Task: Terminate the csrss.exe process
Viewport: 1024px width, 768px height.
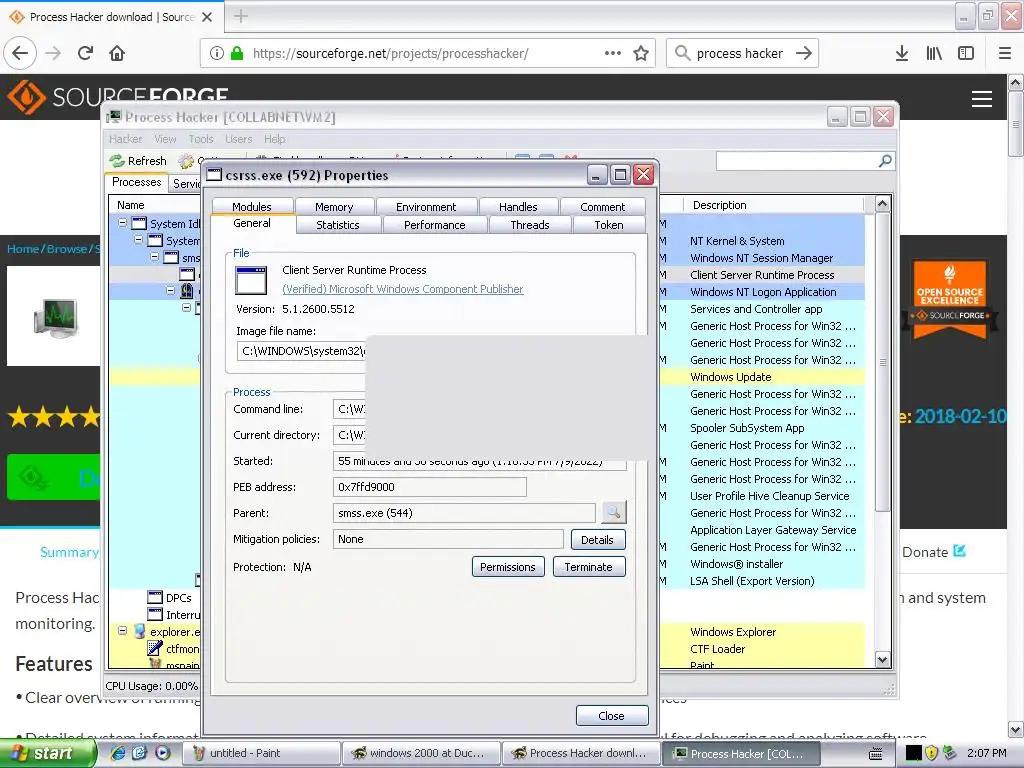Action: 588,567
